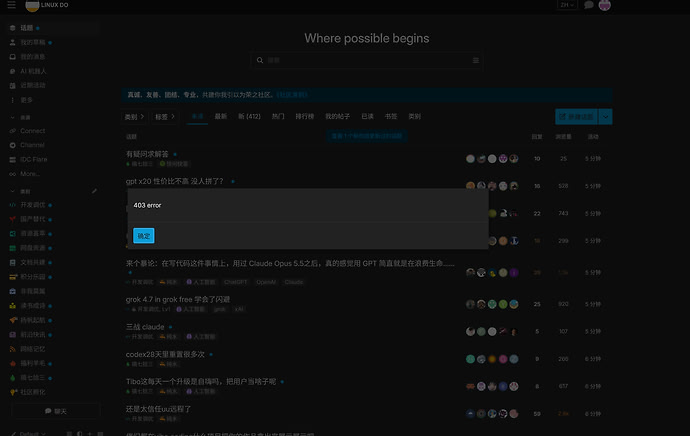Switch to the 最新 tab
690x436 pixels.
(220, 116)
